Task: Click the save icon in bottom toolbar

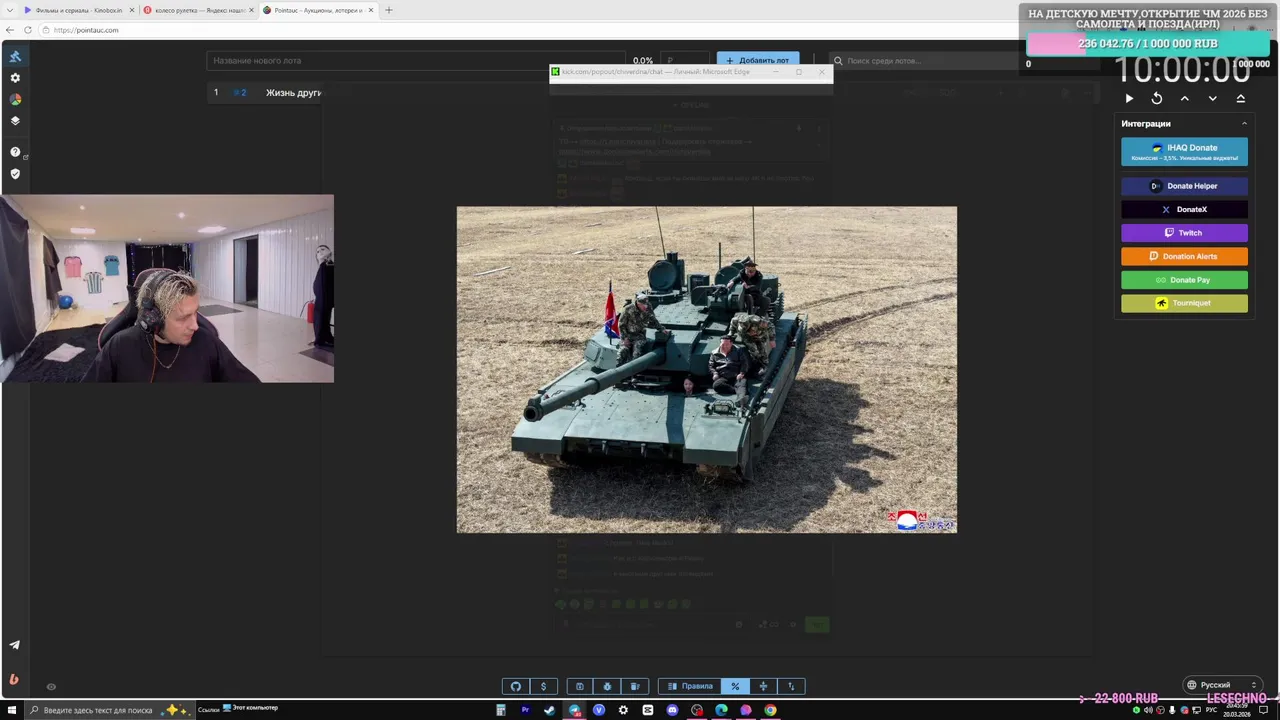Action: [579, 686]
